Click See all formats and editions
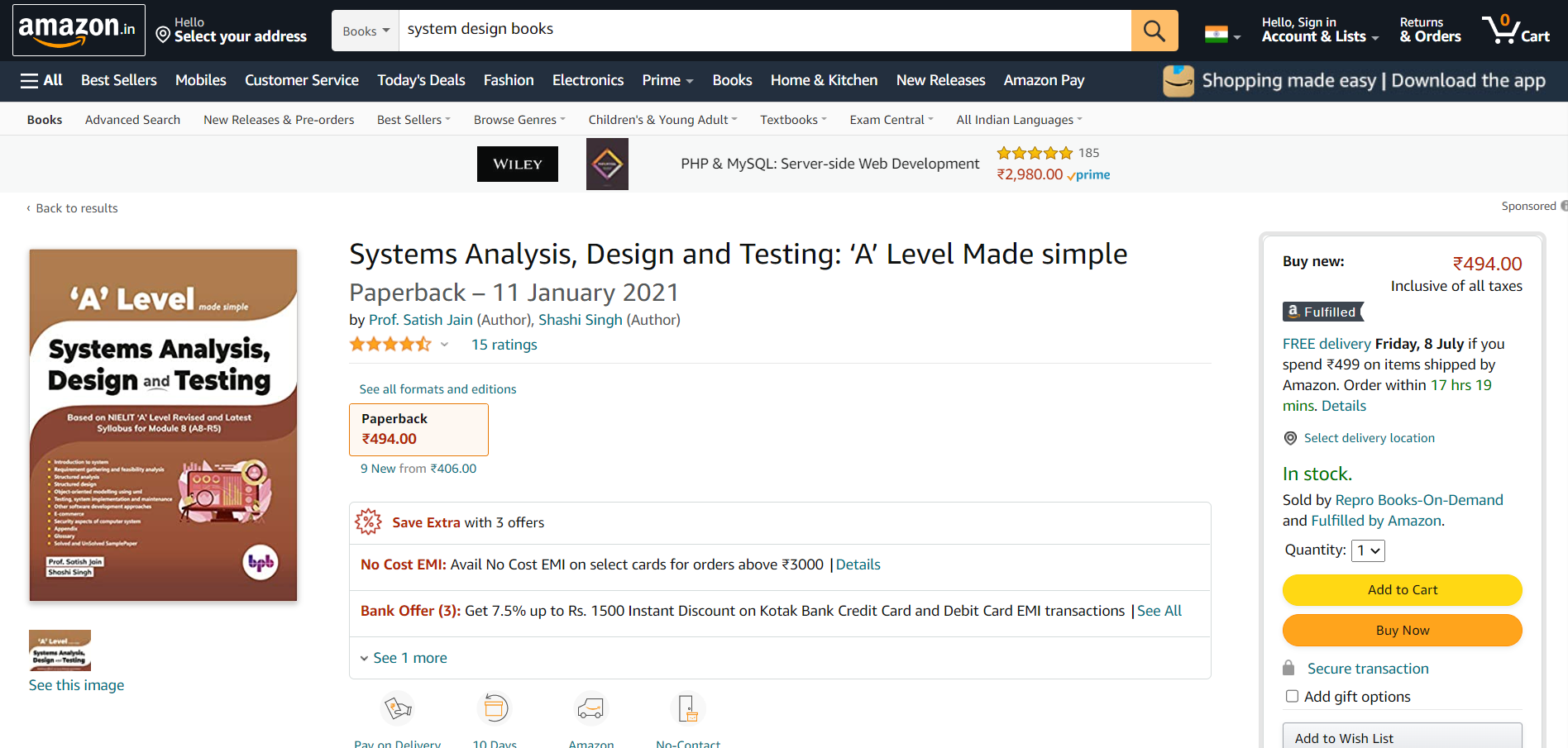The image size is (1568, 748). tap(437, 389)
